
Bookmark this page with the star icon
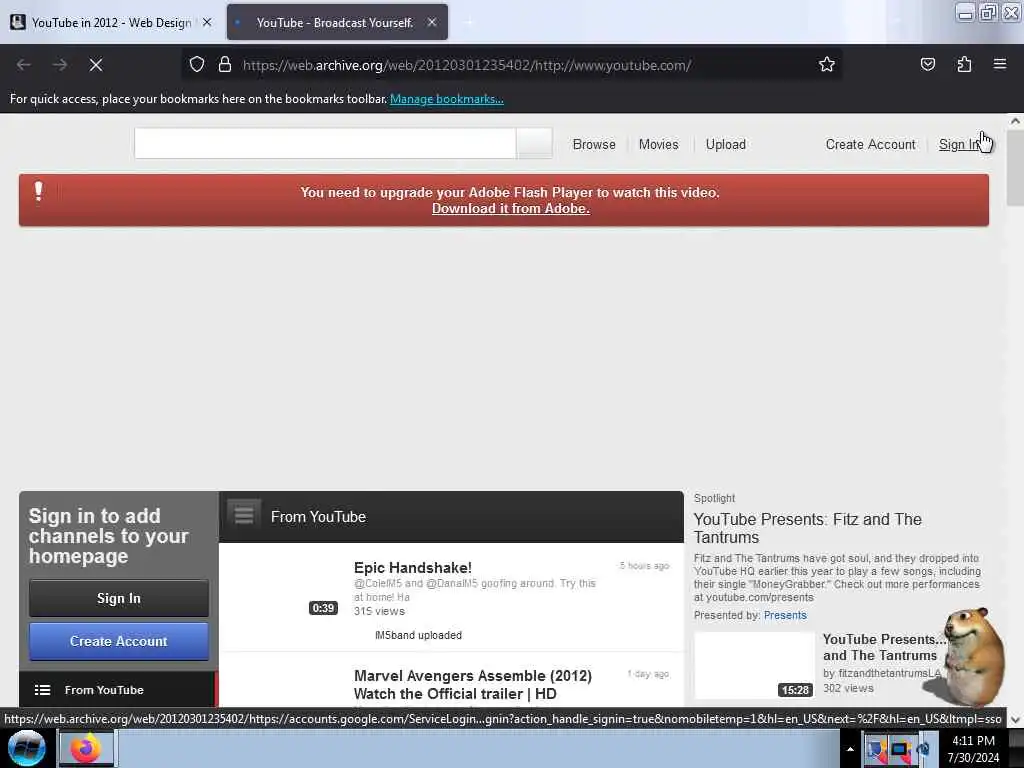(x=827, y=65)
